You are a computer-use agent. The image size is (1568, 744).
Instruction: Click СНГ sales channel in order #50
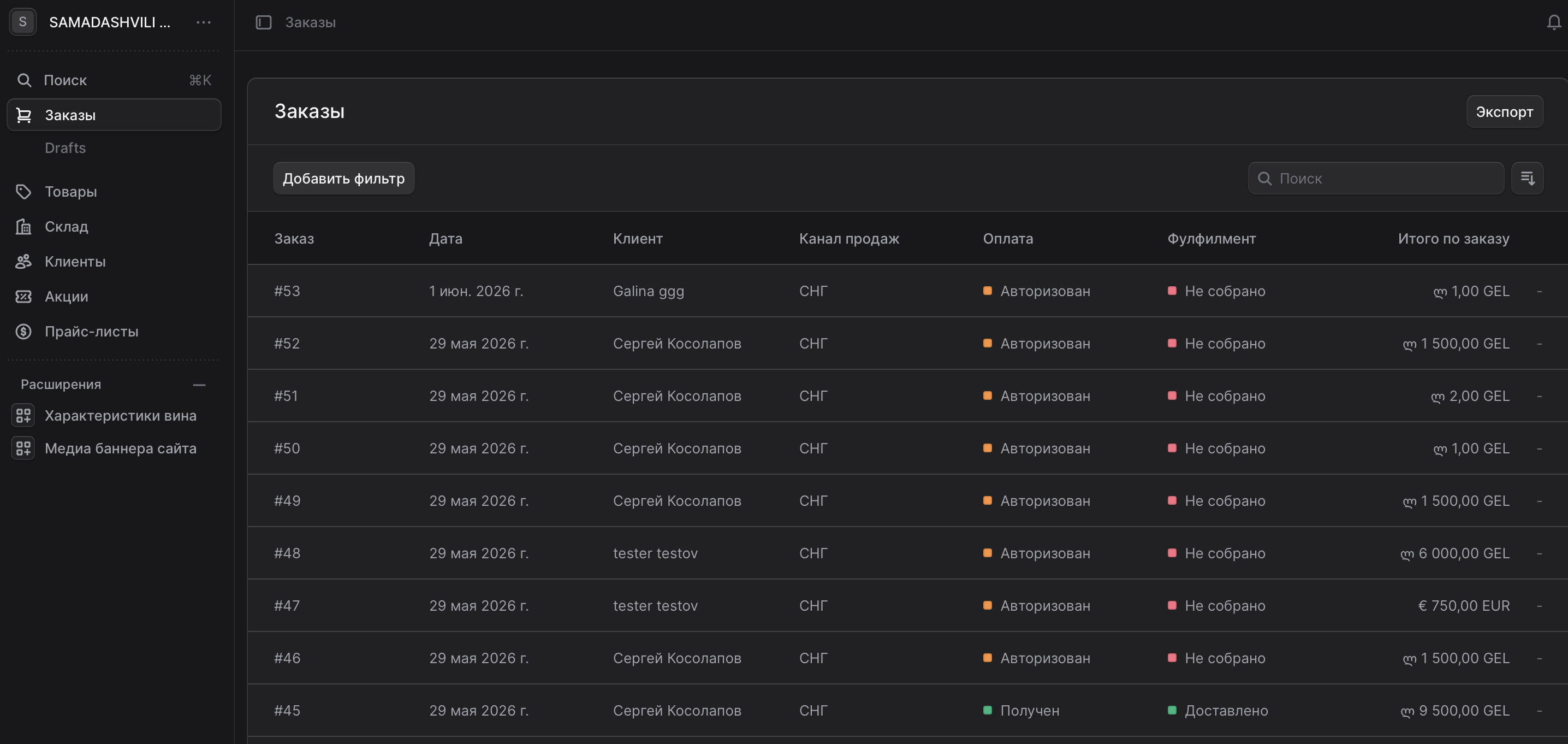click(813, 448)
